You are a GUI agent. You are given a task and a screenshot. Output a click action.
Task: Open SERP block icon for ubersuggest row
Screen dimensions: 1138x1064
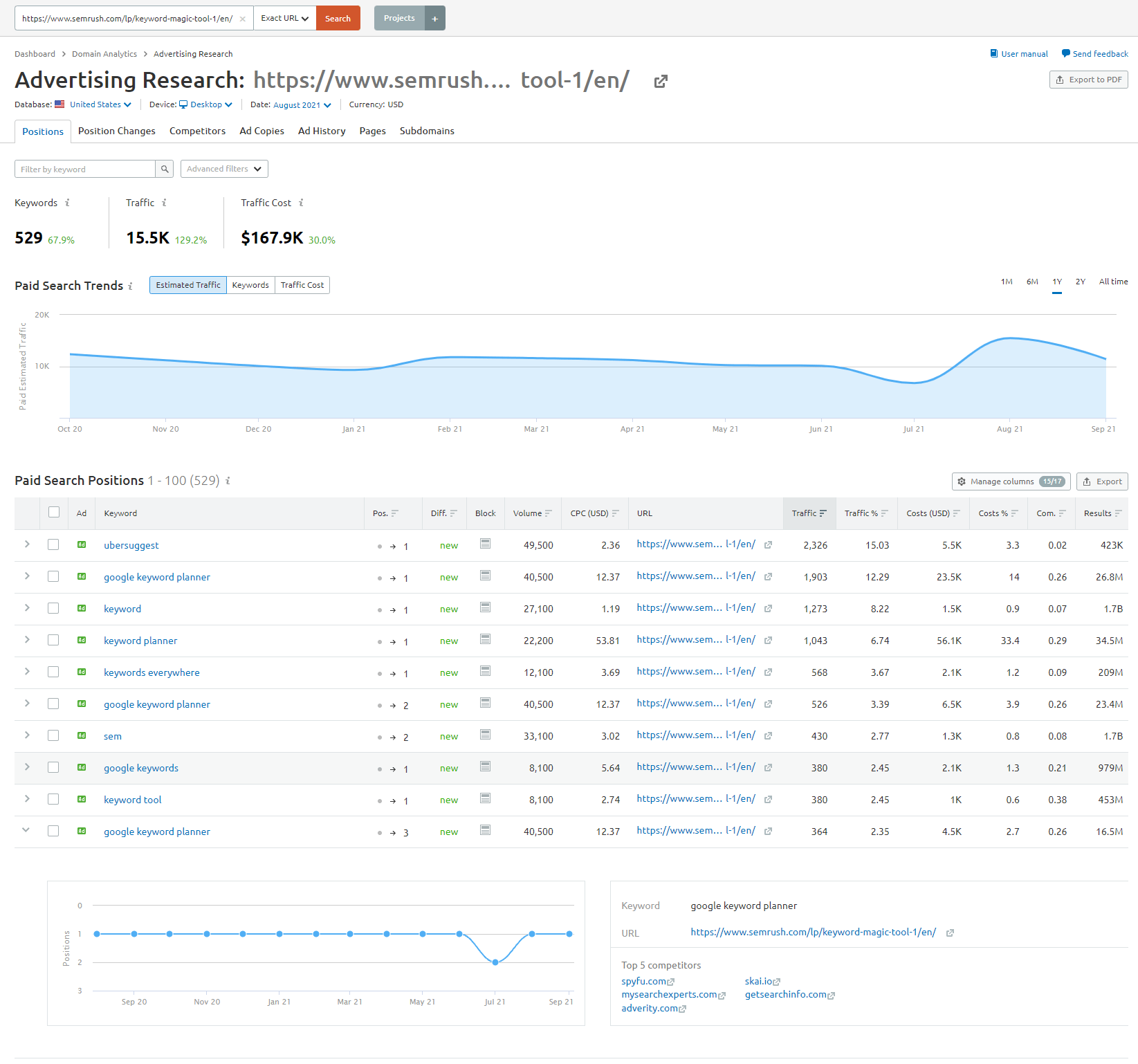click(x=486, y=544)
